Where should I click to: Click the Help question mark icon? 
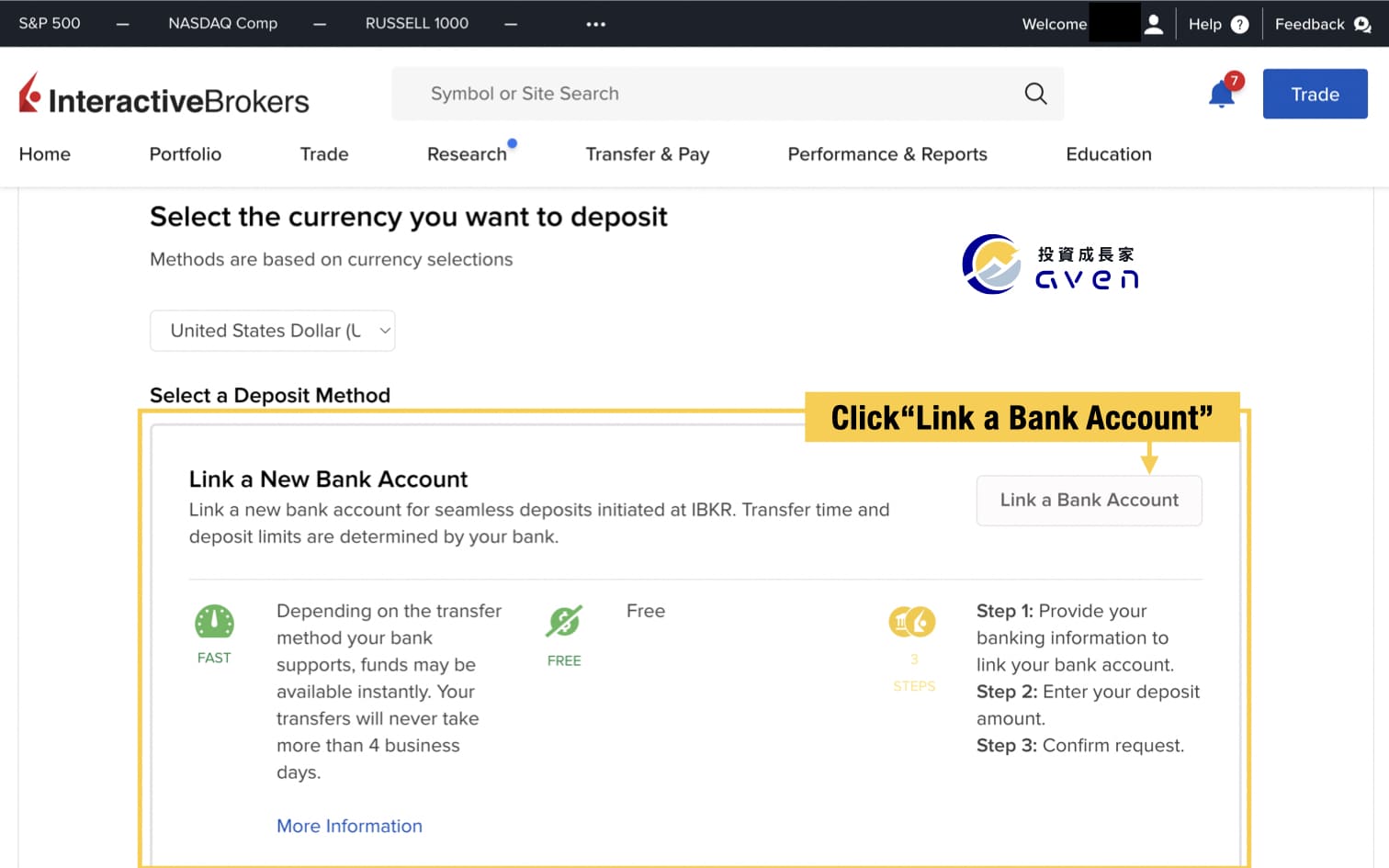[1240, 25]
